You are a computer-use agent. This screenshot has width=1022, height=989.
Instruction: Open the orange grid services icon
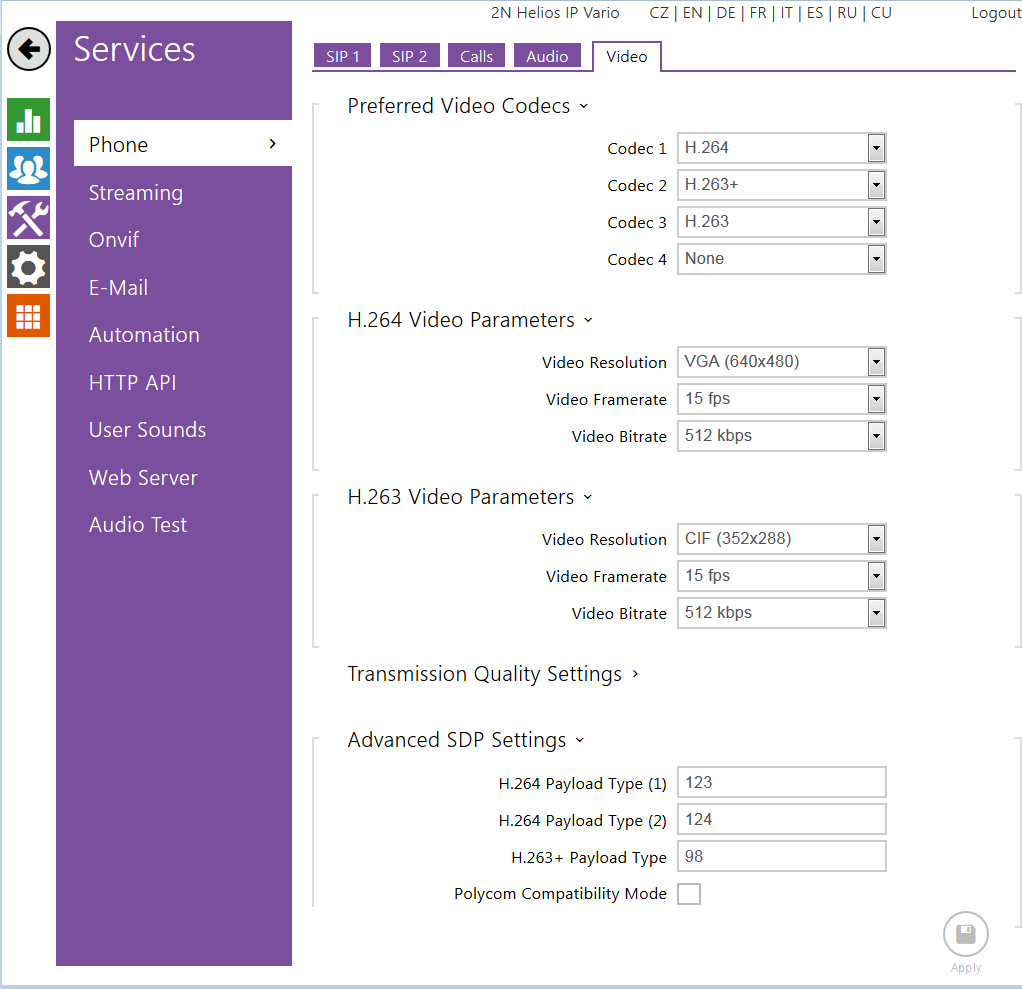point(28,316)
